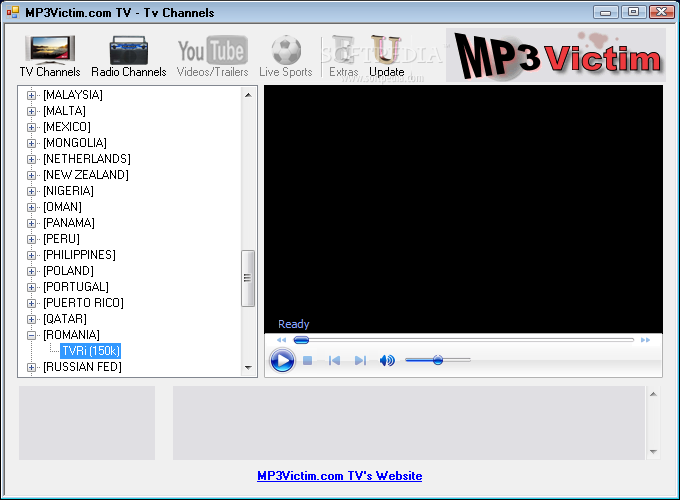Click the black video display area
Screen dimensions: 680x500
click(463, 209)
